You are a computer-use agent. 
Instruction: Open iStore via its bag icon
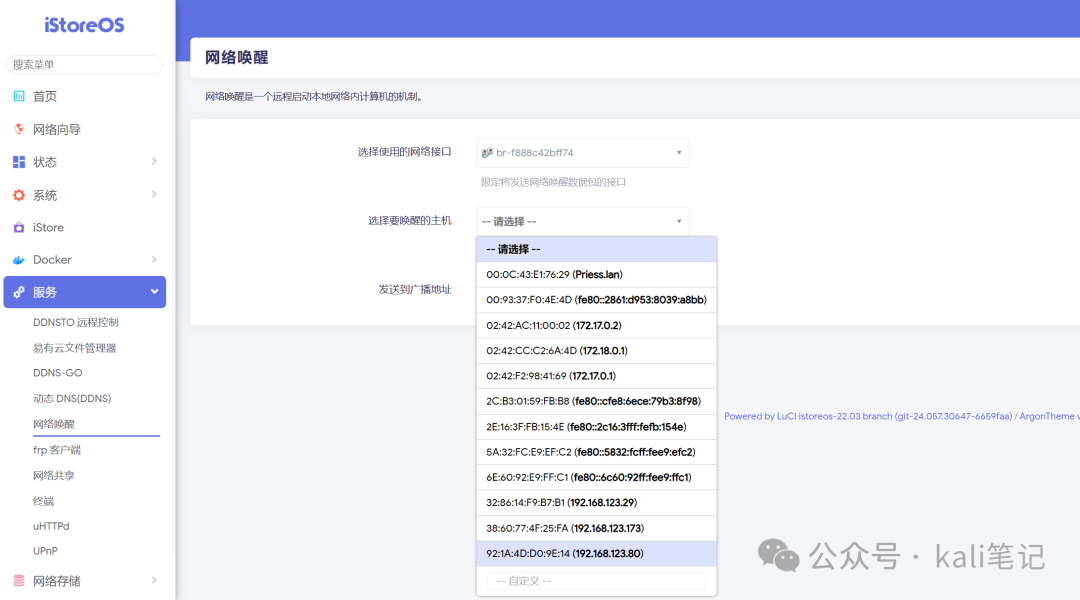[18, 227]
